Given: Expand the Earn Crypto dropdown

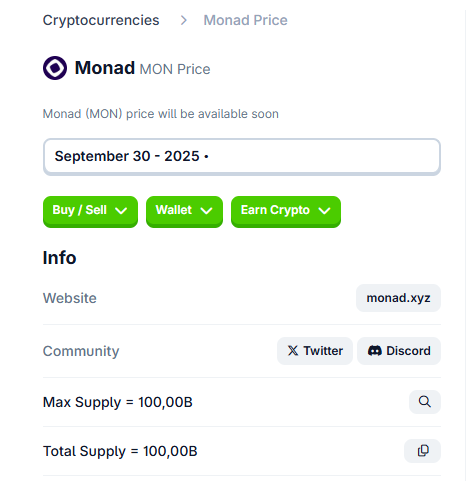Looking at the screenshot, I should [x=286, y=212].
